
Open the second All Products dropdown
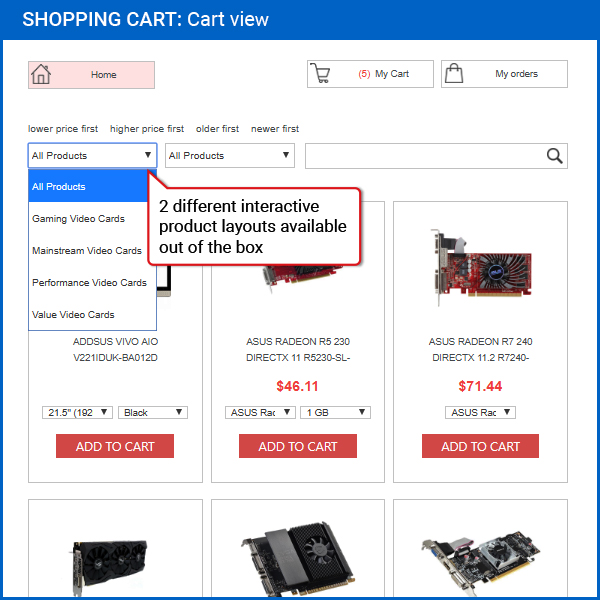[230, 155]
